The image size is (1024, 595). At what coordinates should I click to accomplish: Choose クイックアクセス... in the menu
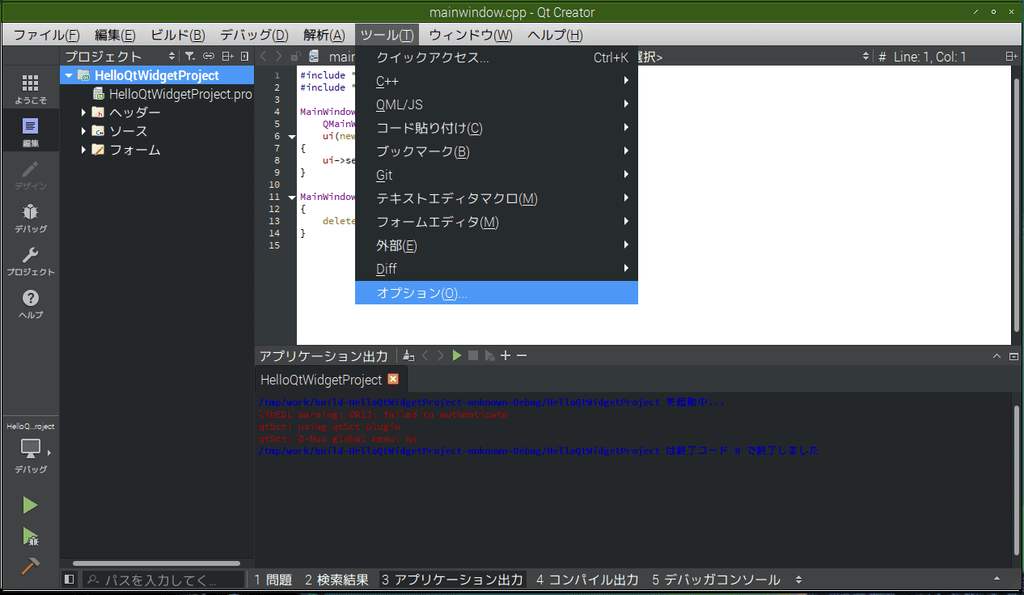coord(496,57)
